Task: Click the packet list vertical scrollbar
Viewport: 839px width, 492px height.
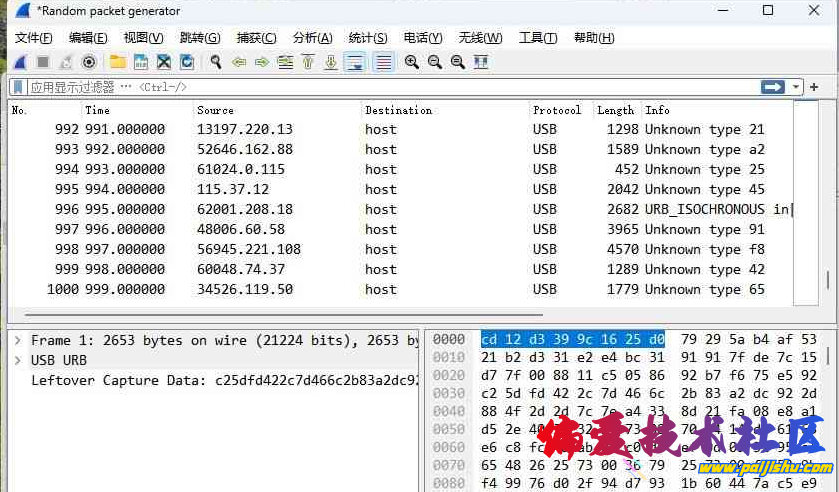Action: tap(827, 200)
